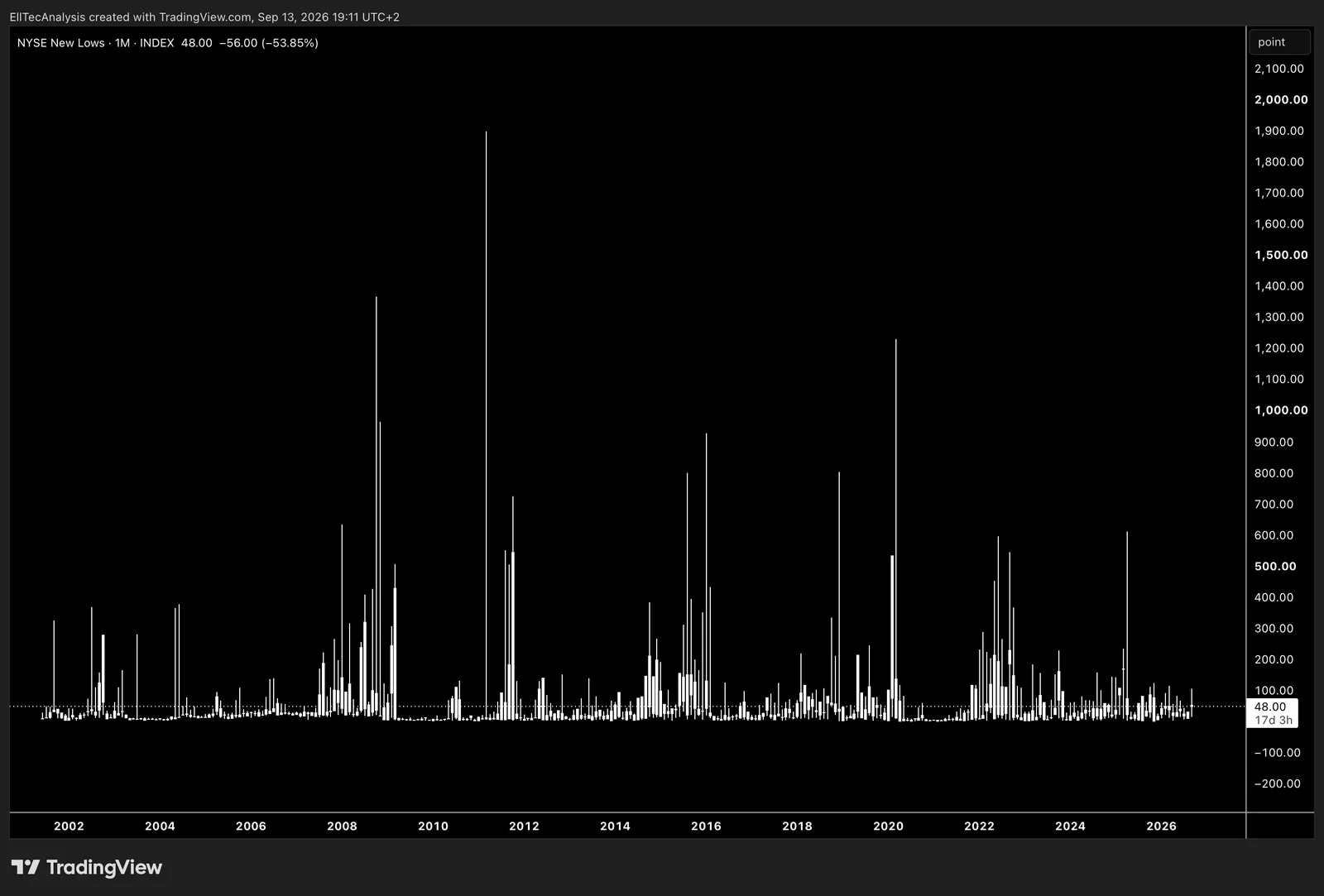Click the 2020 time axis label
The height and width of the screenshot is (896, 1324).
pos(888,826)
